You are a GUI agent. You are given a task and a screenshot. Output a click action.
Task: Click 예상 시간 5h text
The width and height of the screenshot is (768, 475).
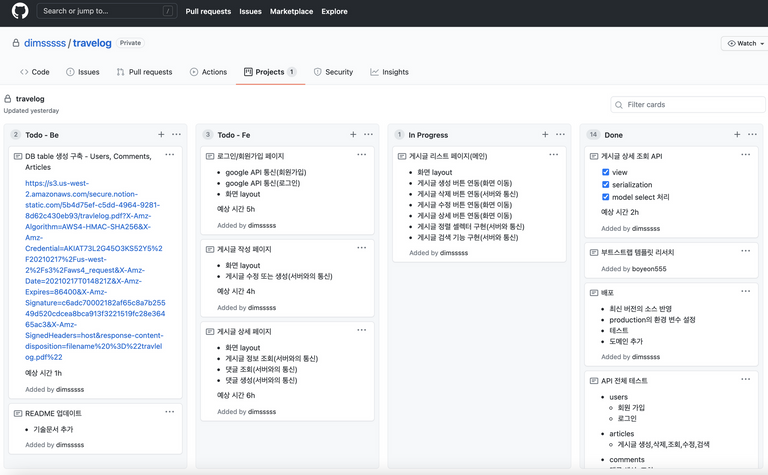click(236, 209)
